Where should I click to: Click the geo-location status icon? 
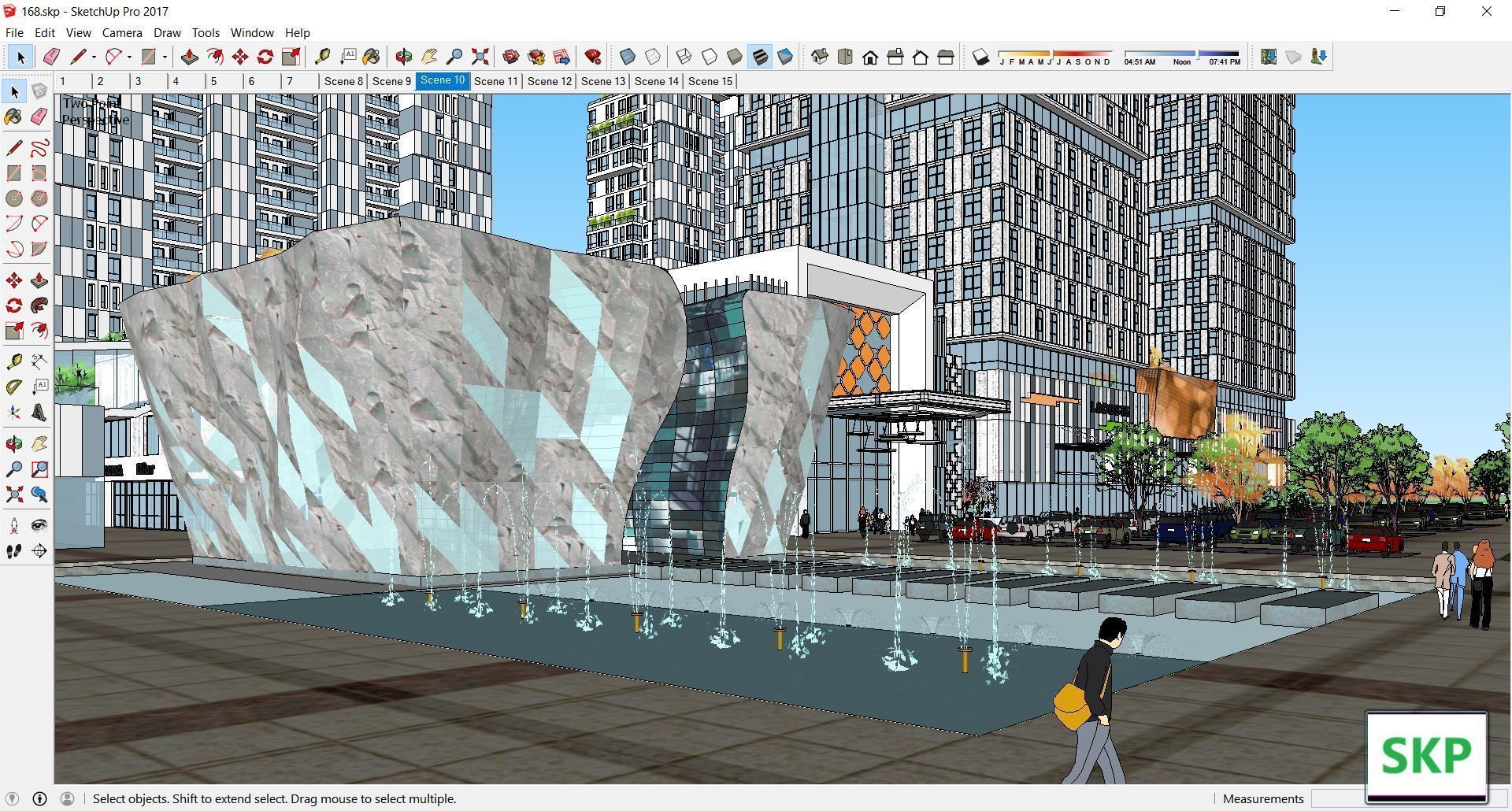(13, 798)
